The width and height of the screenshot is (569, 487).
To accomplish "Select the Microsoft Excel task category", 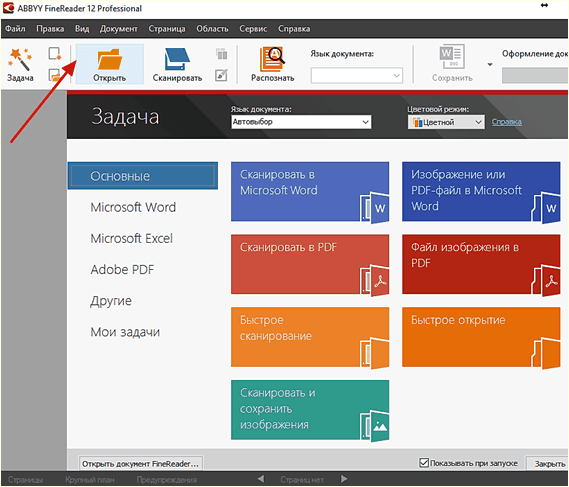I will tap(131, 238).
